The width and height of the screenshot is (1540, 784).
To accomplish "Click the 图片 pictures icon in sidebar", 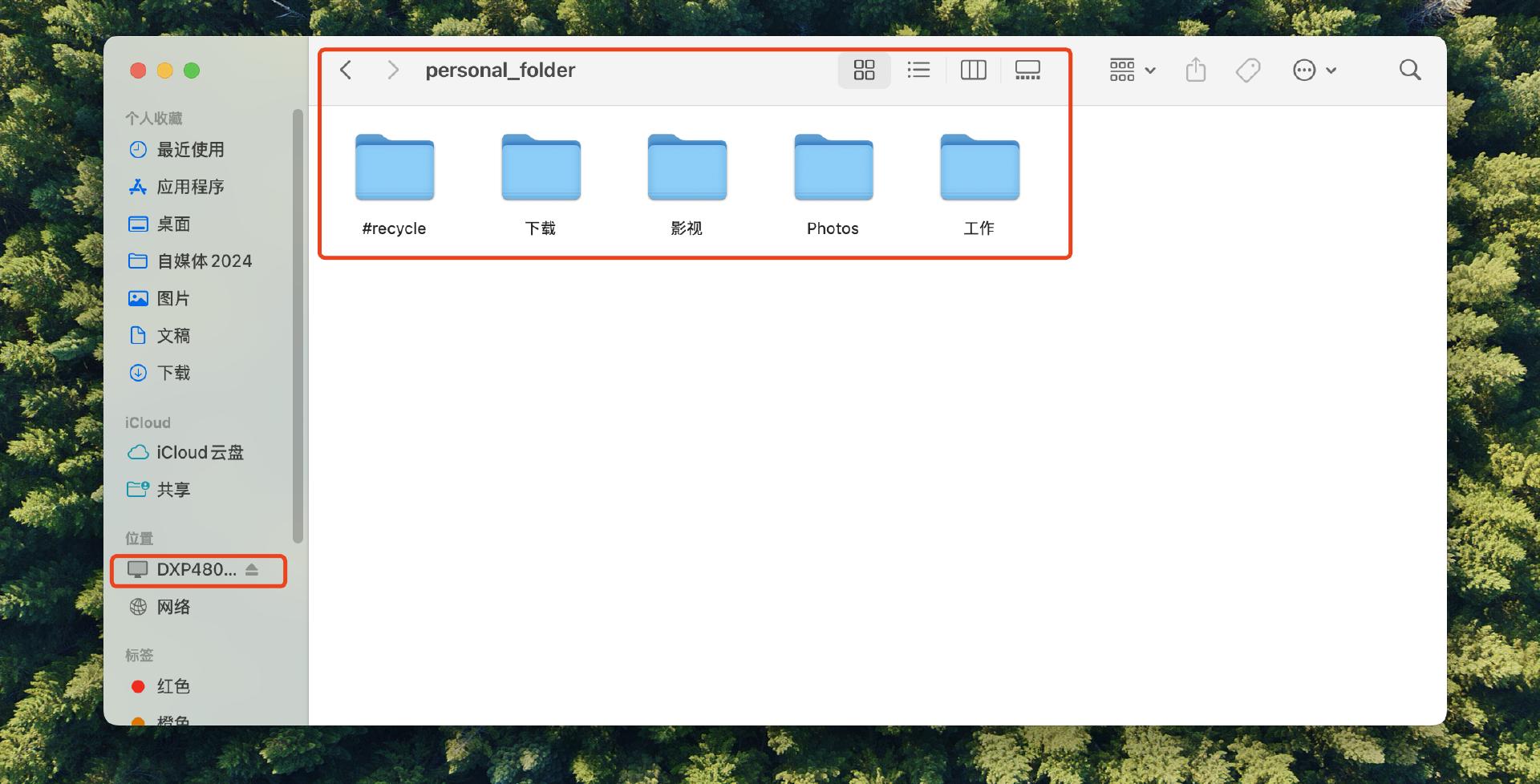I will pyautogui.click(x=138, y=298).
